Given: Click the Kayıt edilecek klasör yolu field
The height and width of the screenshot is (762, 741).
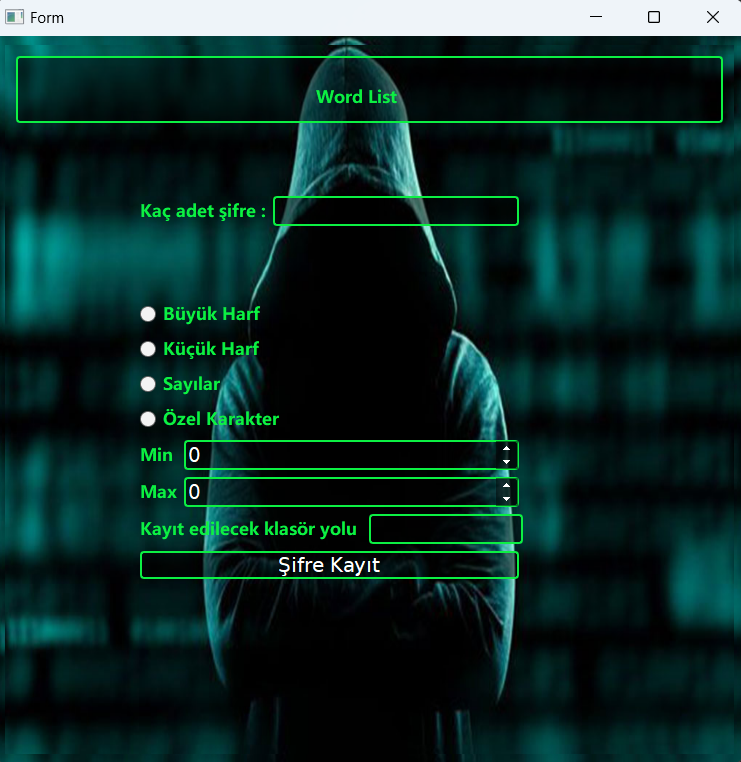Looking at the screenshot, I should click(x=446, y=529).
